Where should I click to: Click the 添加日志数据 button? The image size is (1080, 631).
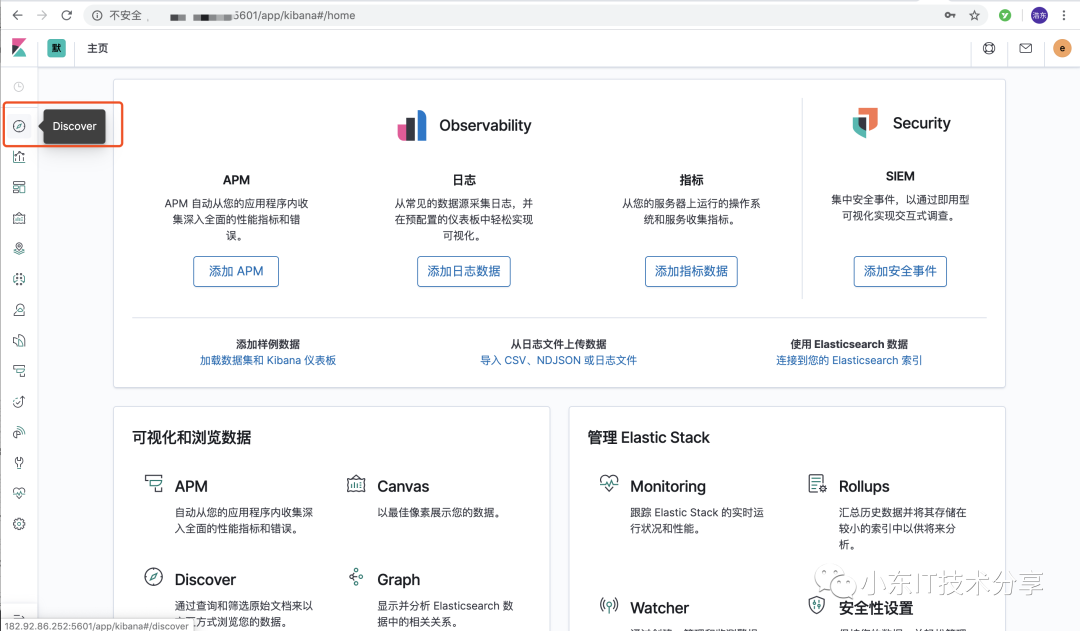(464, 271)
